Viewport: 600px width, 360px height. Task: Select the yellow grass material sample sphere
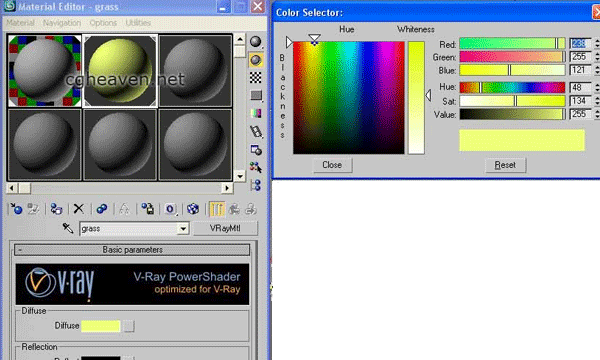coord(120,71)
